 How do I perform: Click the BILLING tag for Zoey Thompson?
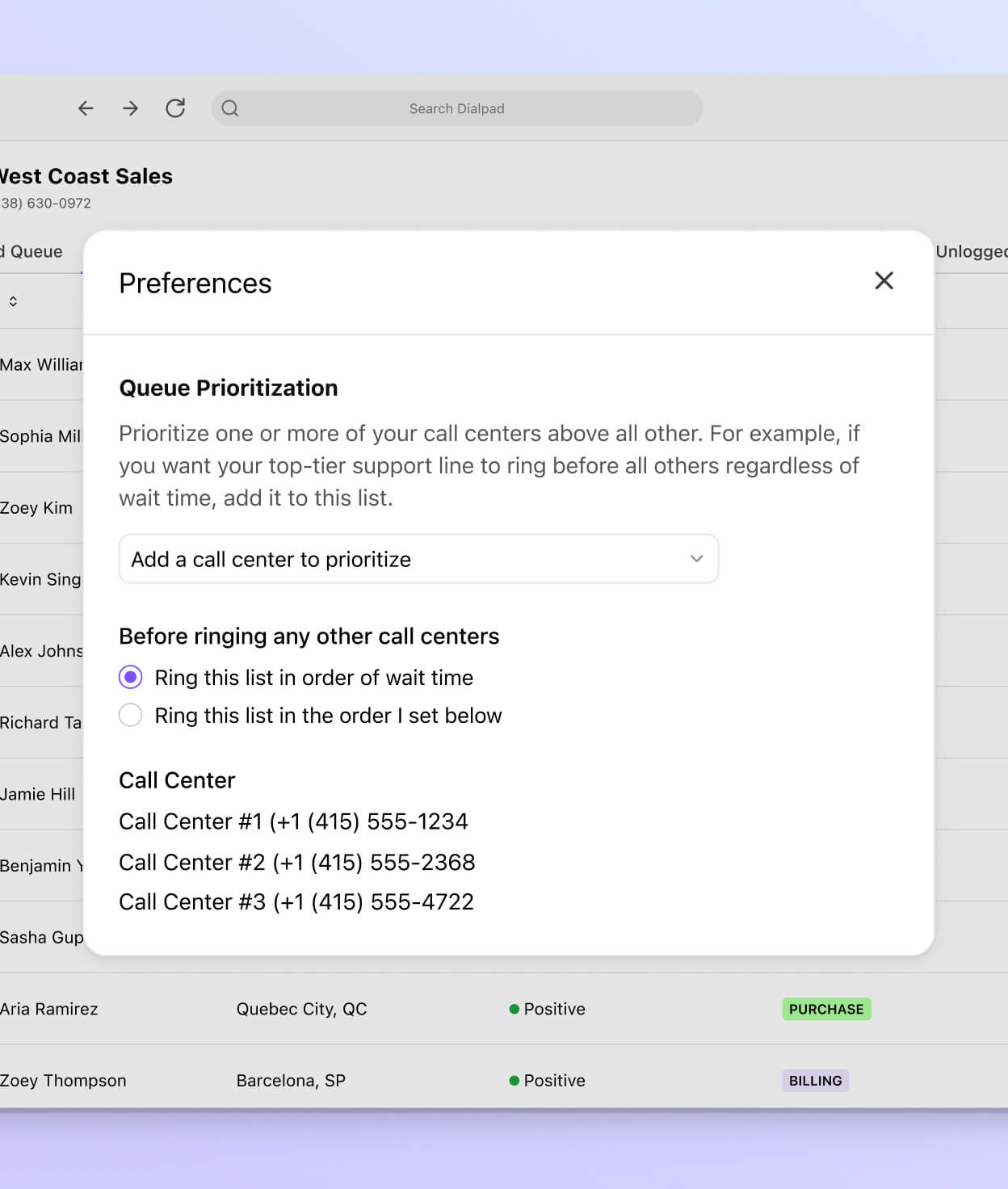(x=815, y=1080)
